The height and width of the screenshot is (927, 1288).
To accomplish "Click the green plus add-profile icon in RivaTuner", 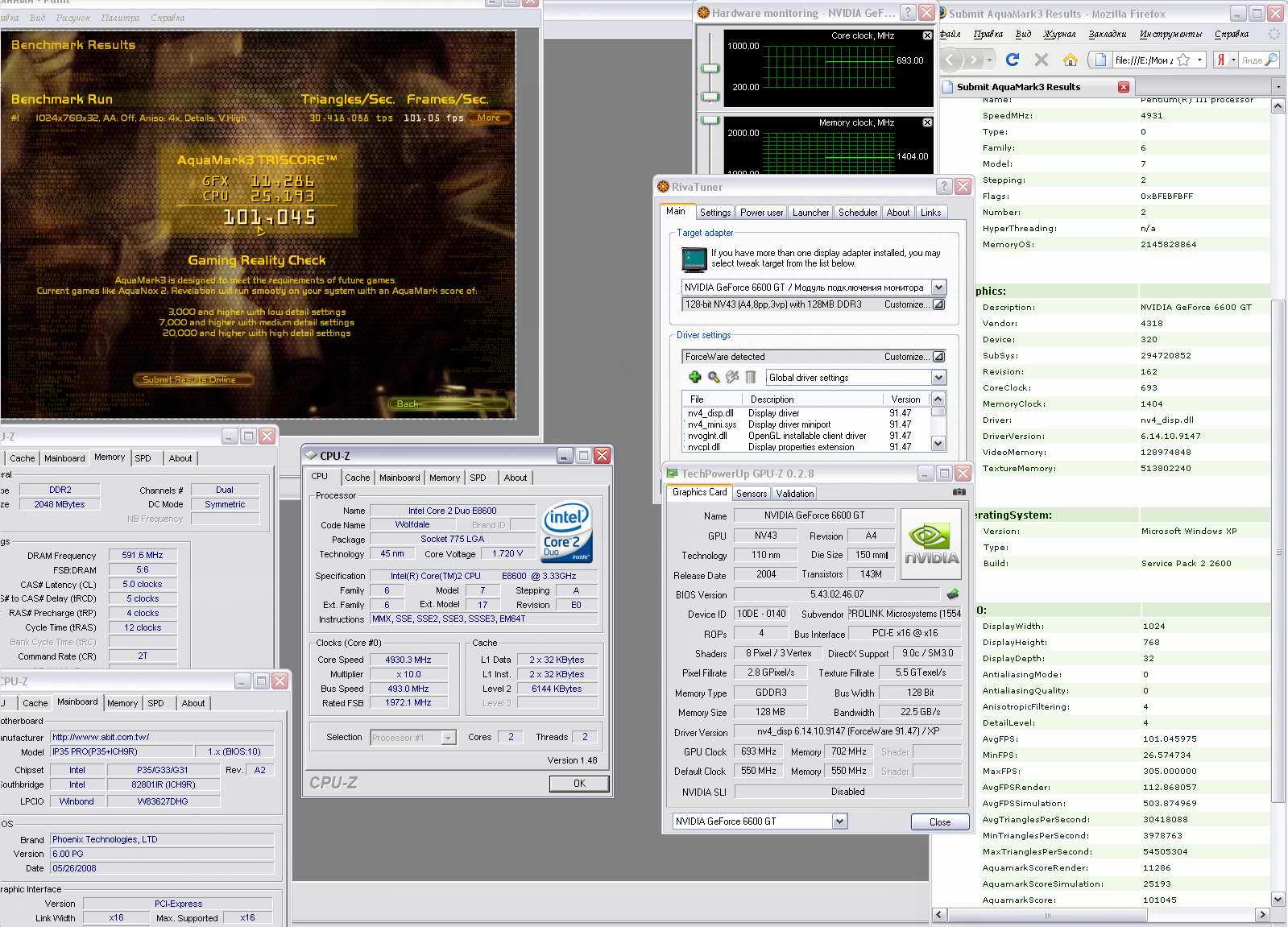I will point(695,377).
